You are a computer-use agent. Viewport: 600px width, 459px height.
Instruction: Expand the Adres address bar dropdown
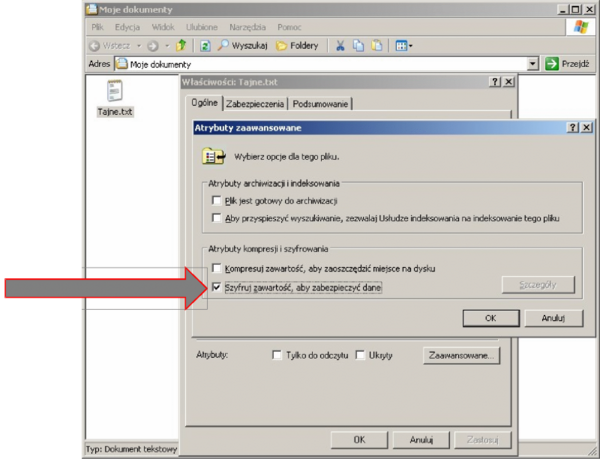tap(533, 64)
